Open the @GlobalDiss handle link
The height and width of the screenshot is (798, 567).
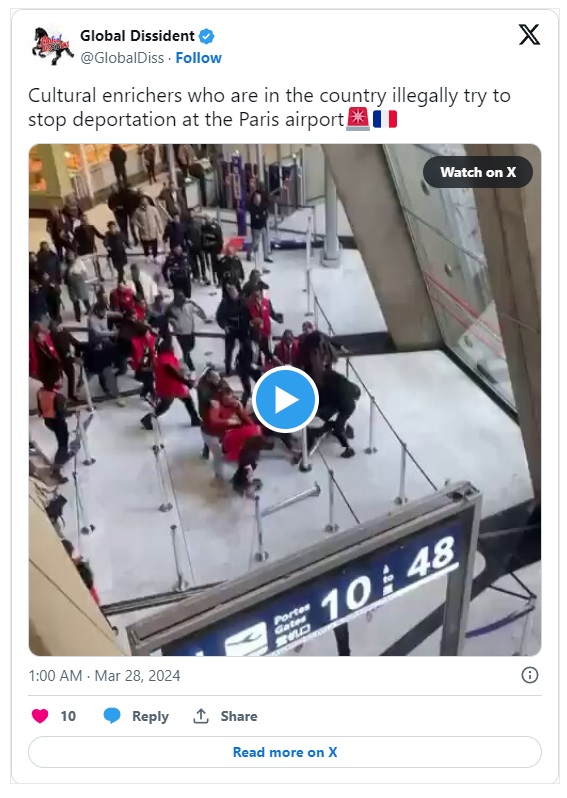coord(122,58)
